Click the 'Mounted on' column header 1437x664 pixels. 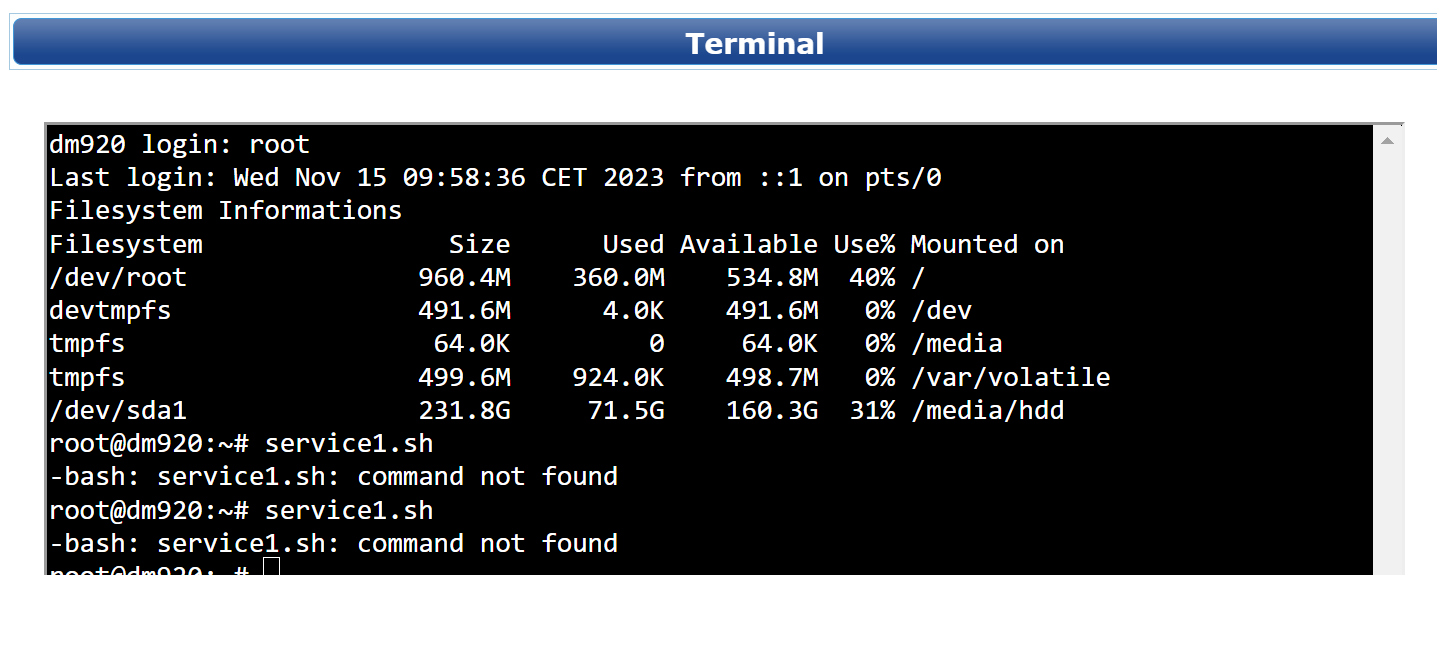tap(987, 244)
